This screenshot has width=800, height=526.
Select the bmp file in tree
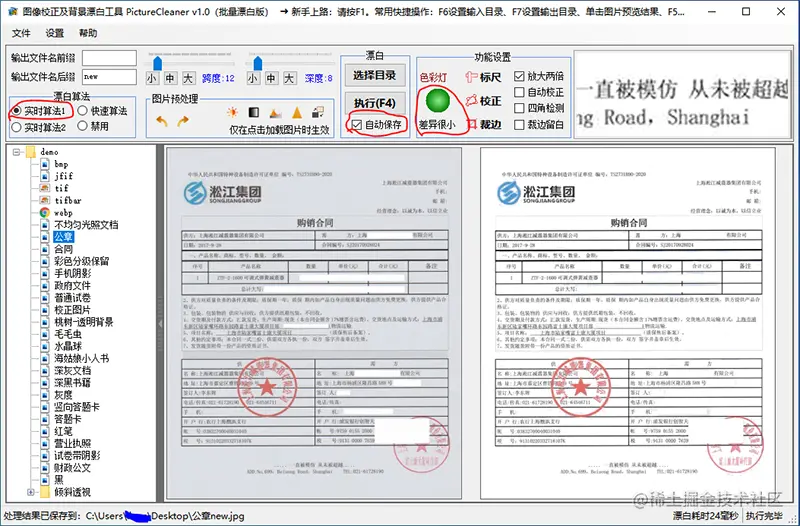(x=61, y=164)
